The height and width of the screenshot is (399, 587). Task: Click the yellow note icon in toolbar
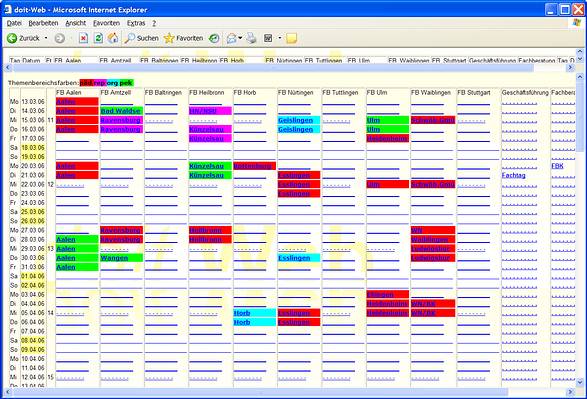tap(292, 38)
